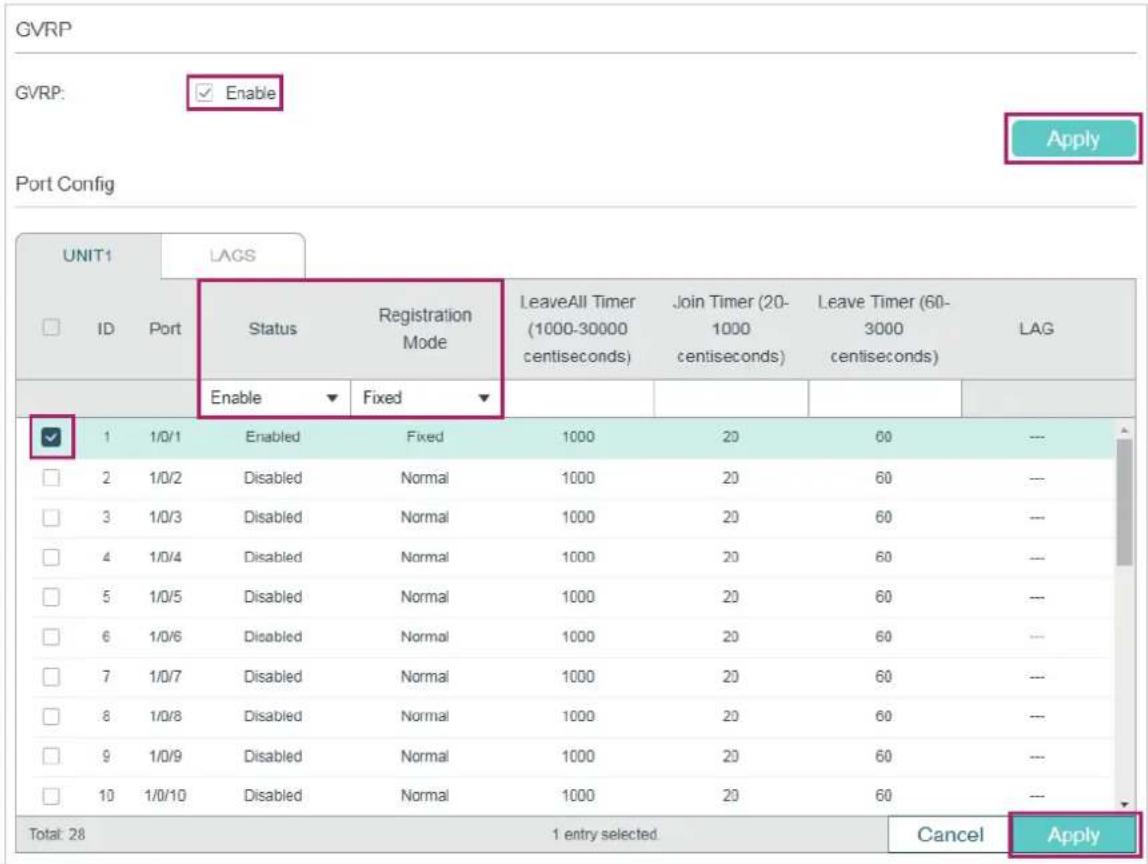The width and height of the screenshot is (1148, 864).
Task: Click the 1000 value in port 1/0/5 row
Action: [578, 597]
